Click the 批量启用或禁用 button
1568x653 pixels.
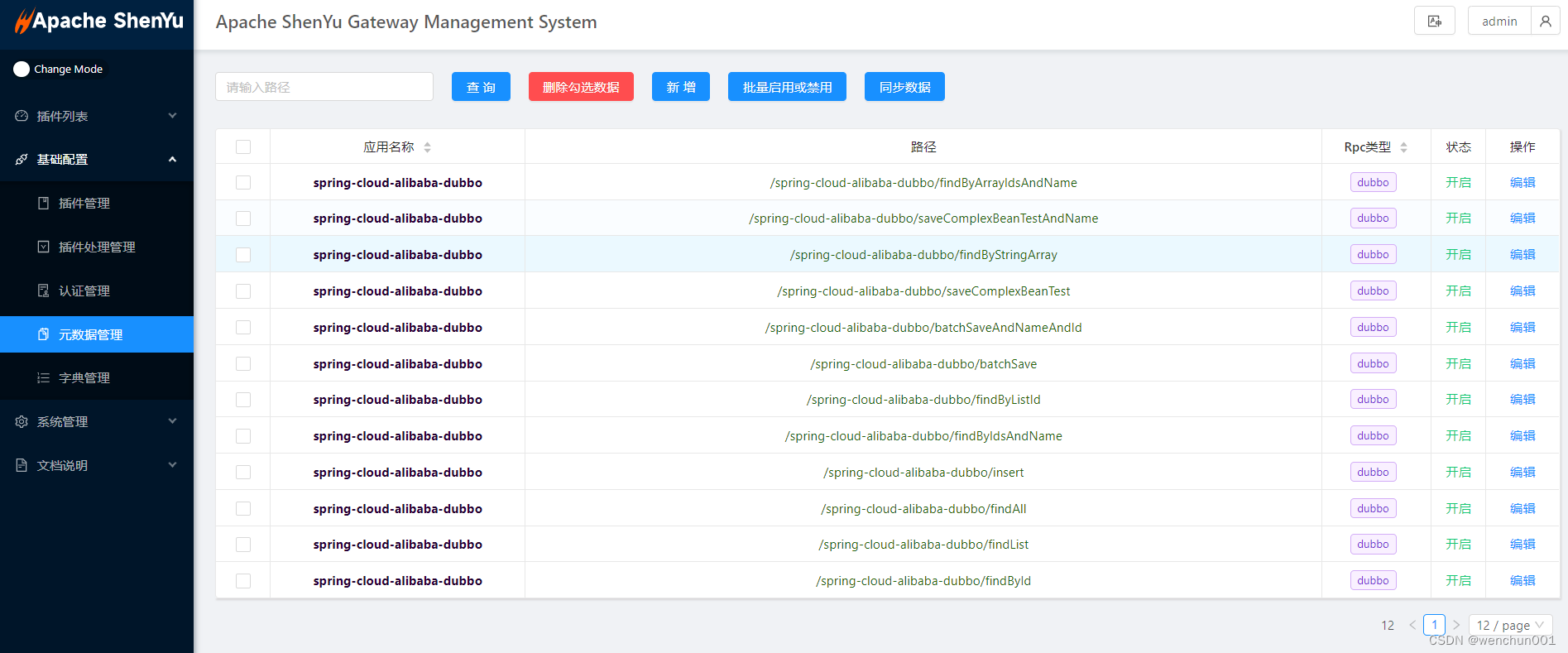[787, 87]
